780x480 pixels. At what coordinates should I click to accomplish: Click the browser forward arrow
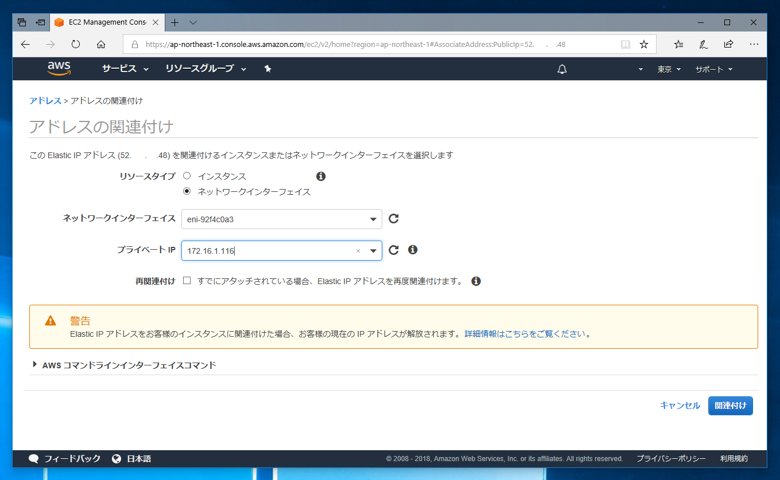point(50,44)
